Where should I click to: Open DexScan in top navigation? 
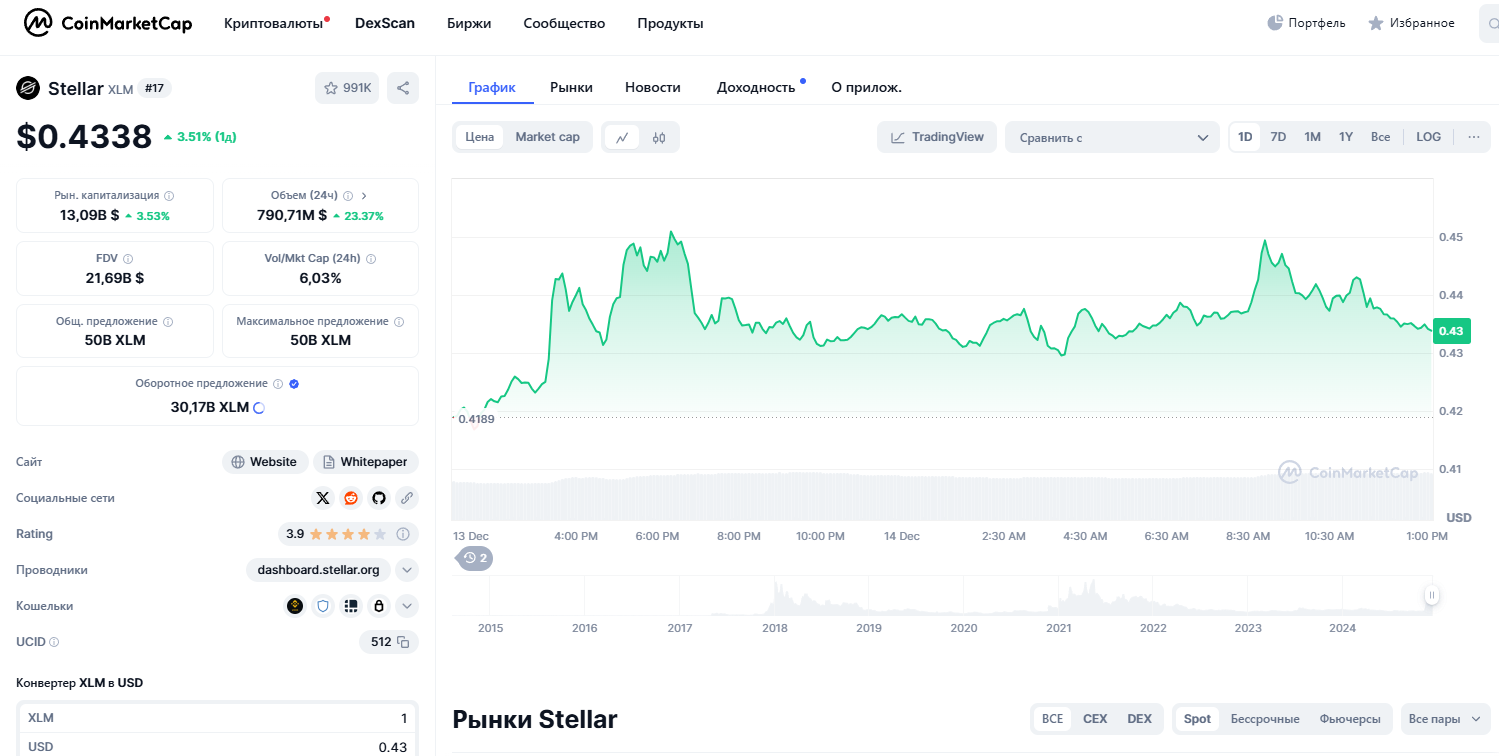pyautogui.click(x=385, y=23)
